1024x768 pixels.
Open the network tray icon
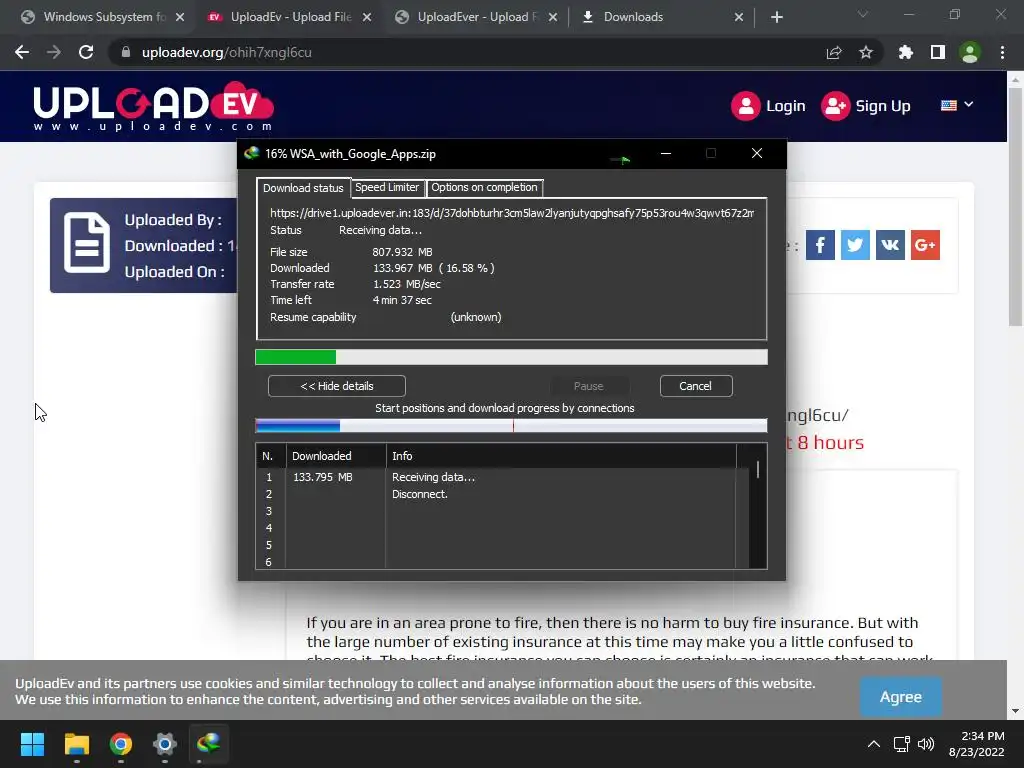tap(902, 744)
